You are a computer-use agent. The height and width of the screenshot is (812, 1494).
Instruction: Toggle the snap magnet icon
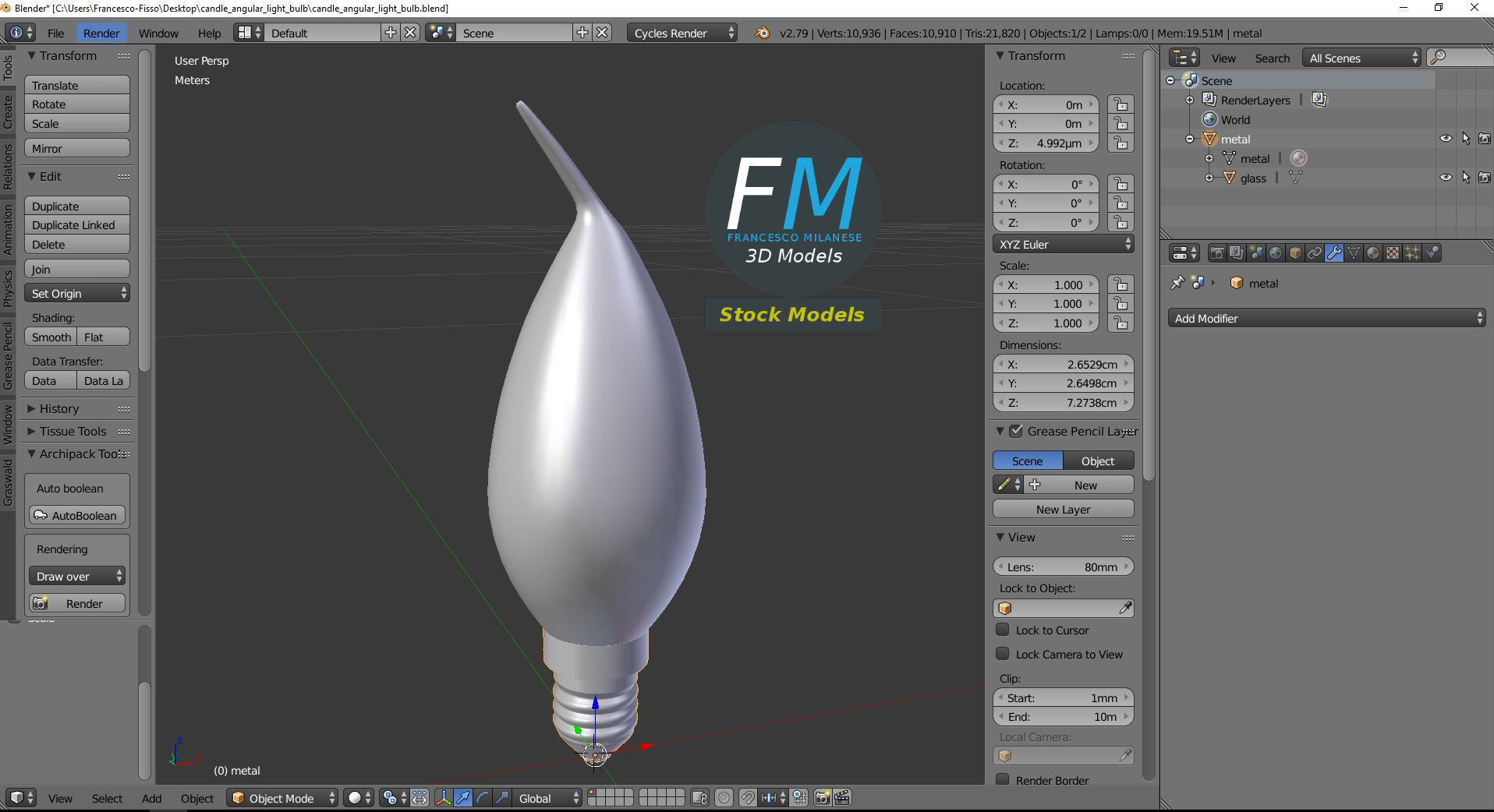[x=747, y=798]
